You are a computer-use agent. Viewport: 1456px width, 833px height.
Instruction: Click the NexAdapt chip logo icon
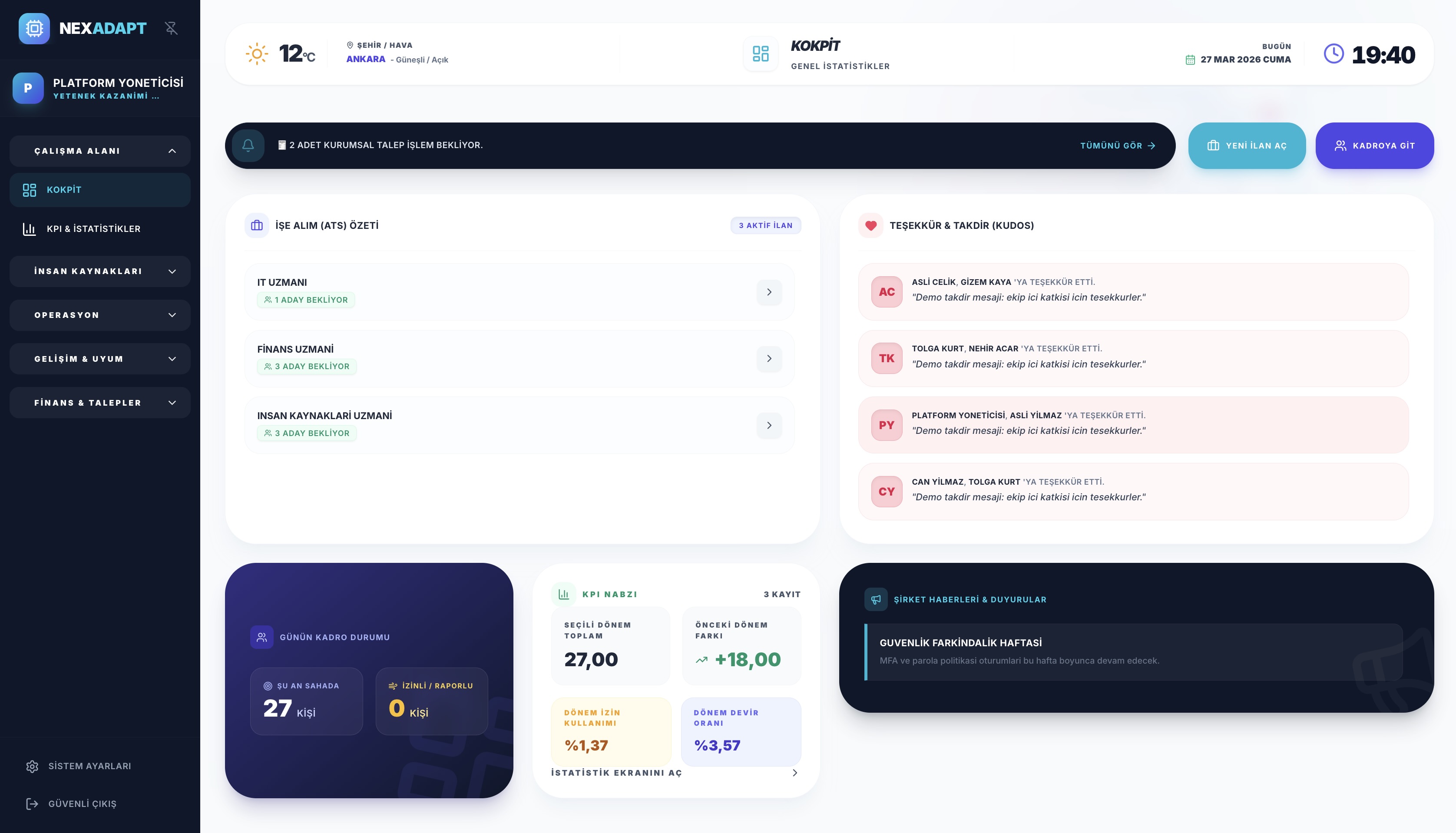[34, 28]
